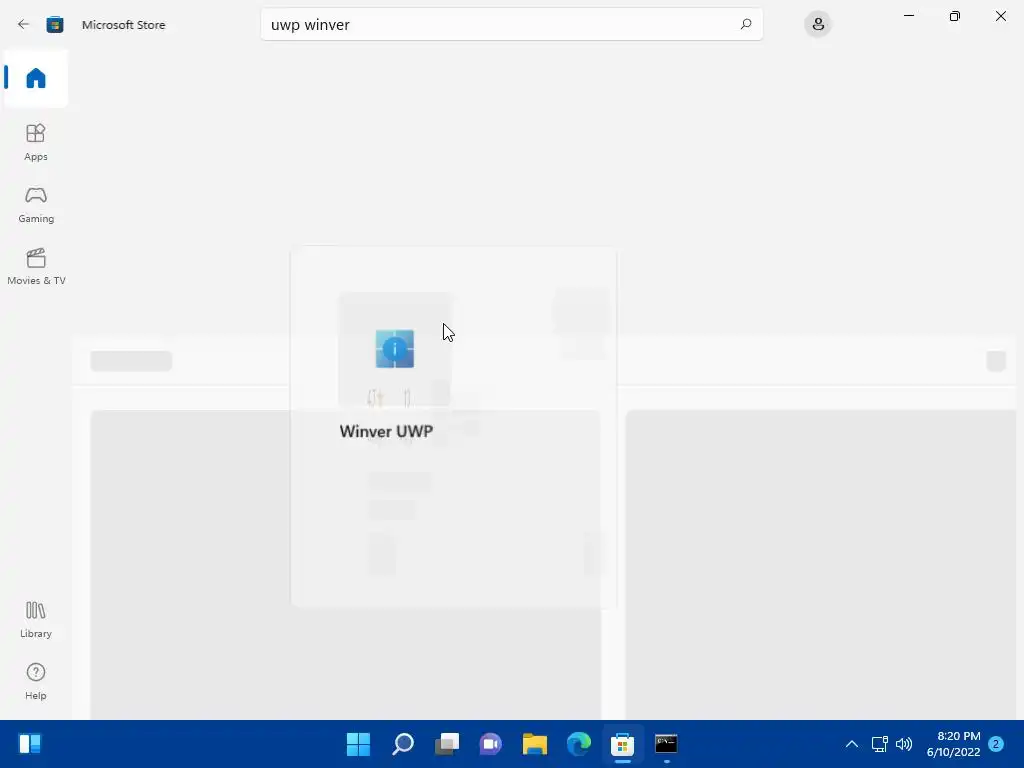
Task: Select the Winver UWP app icon
Action: (x=394, y=349)
